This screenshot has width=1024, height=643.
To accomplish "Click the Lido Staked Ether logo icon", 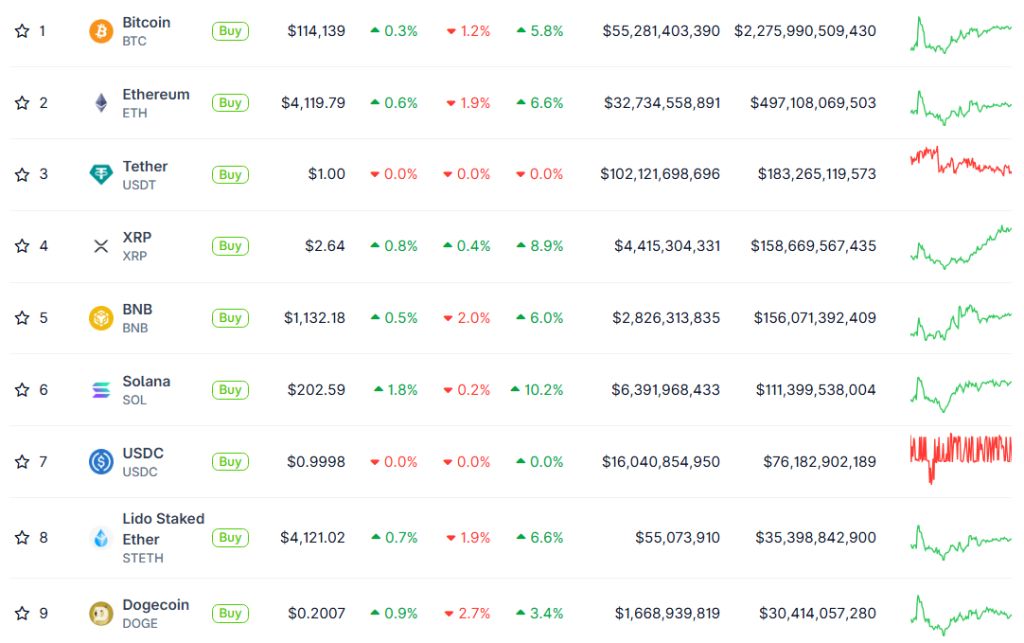I will click(x=101, y=538).
